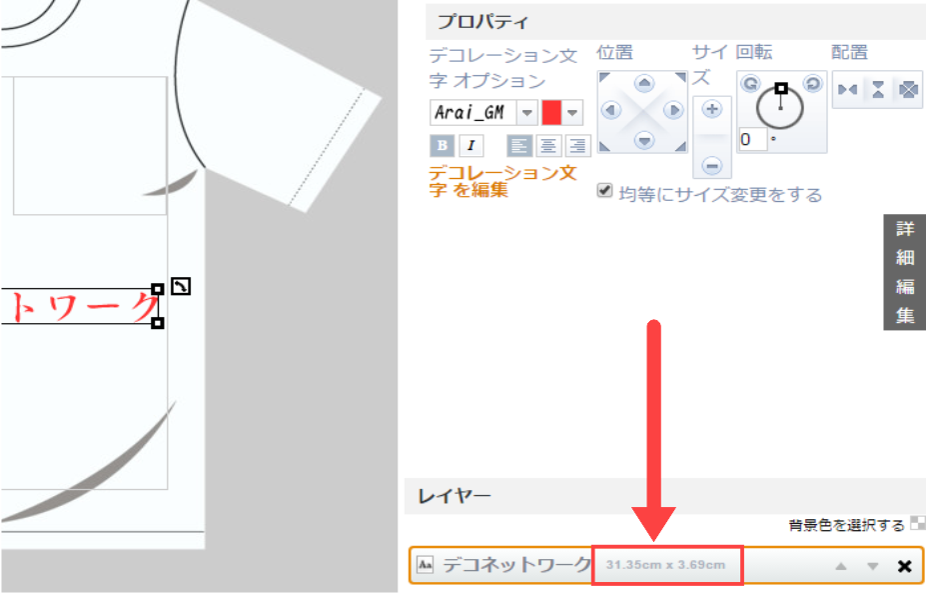Uncheck 均等にサイズ変更をする checkbox
Screen dimensions: 926x593
pyautogui.click(x=604, y=190)
